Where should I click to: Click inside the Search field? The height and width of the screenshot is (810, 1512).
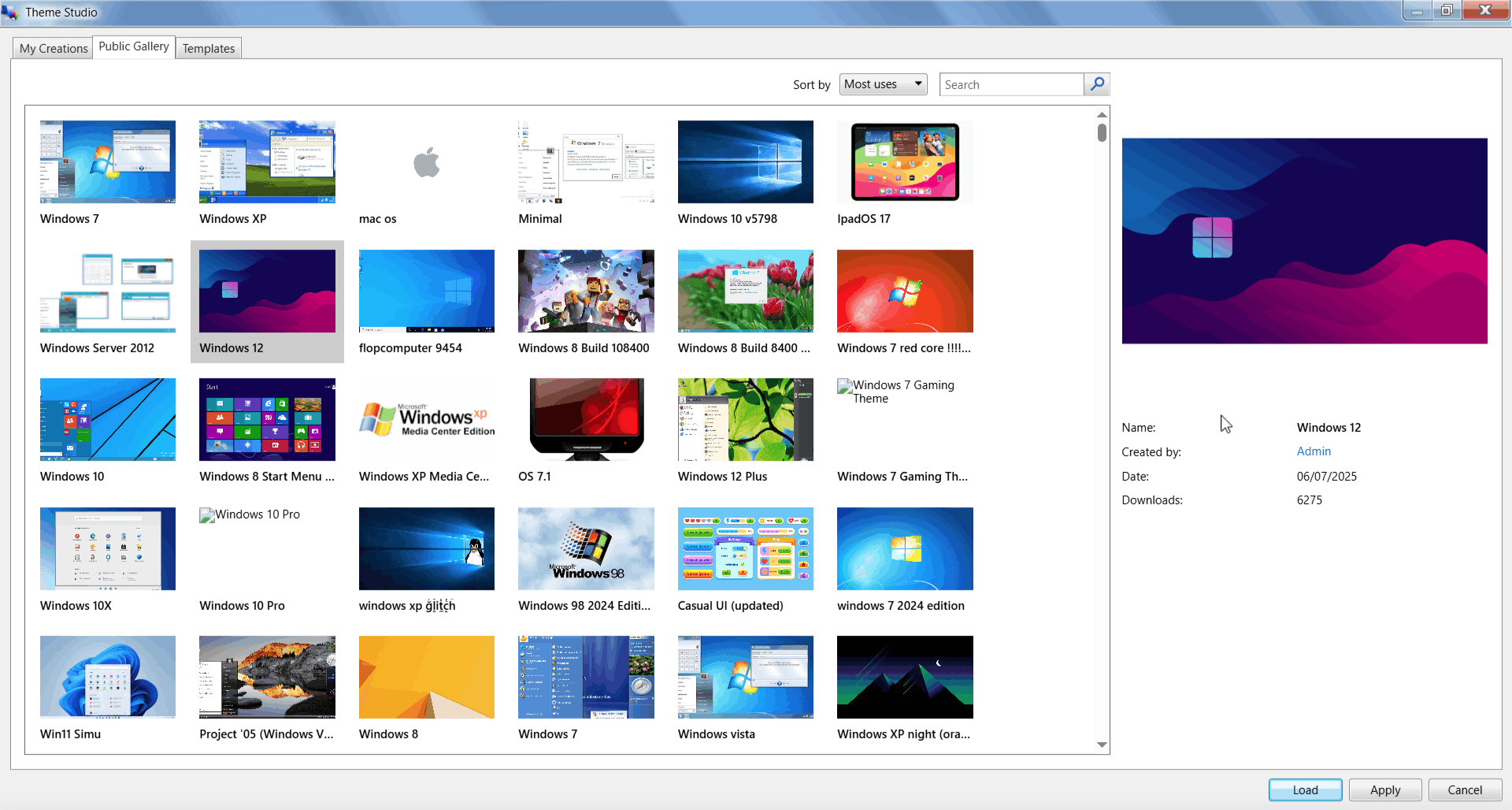click(1011, 84)
